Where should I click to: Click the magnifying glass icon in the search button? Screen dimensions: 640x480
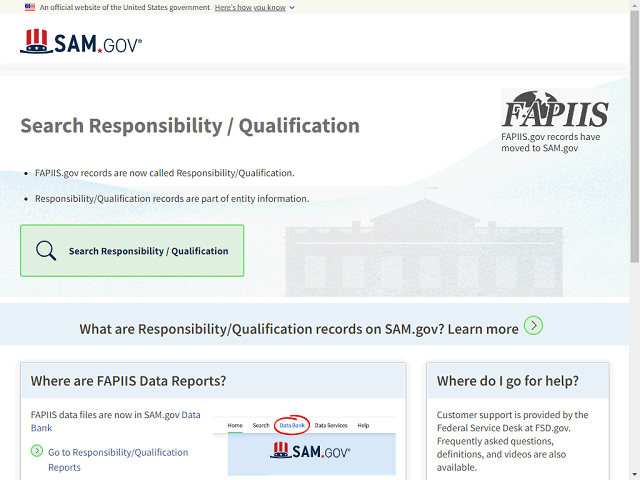(46, 251)
